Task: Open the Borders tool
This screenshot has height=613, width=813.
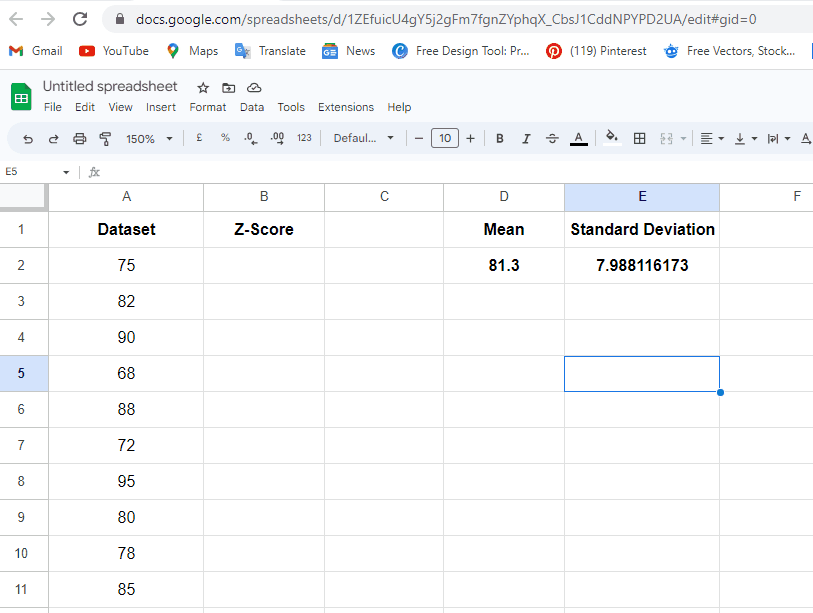Action: (x=640, y=138)
